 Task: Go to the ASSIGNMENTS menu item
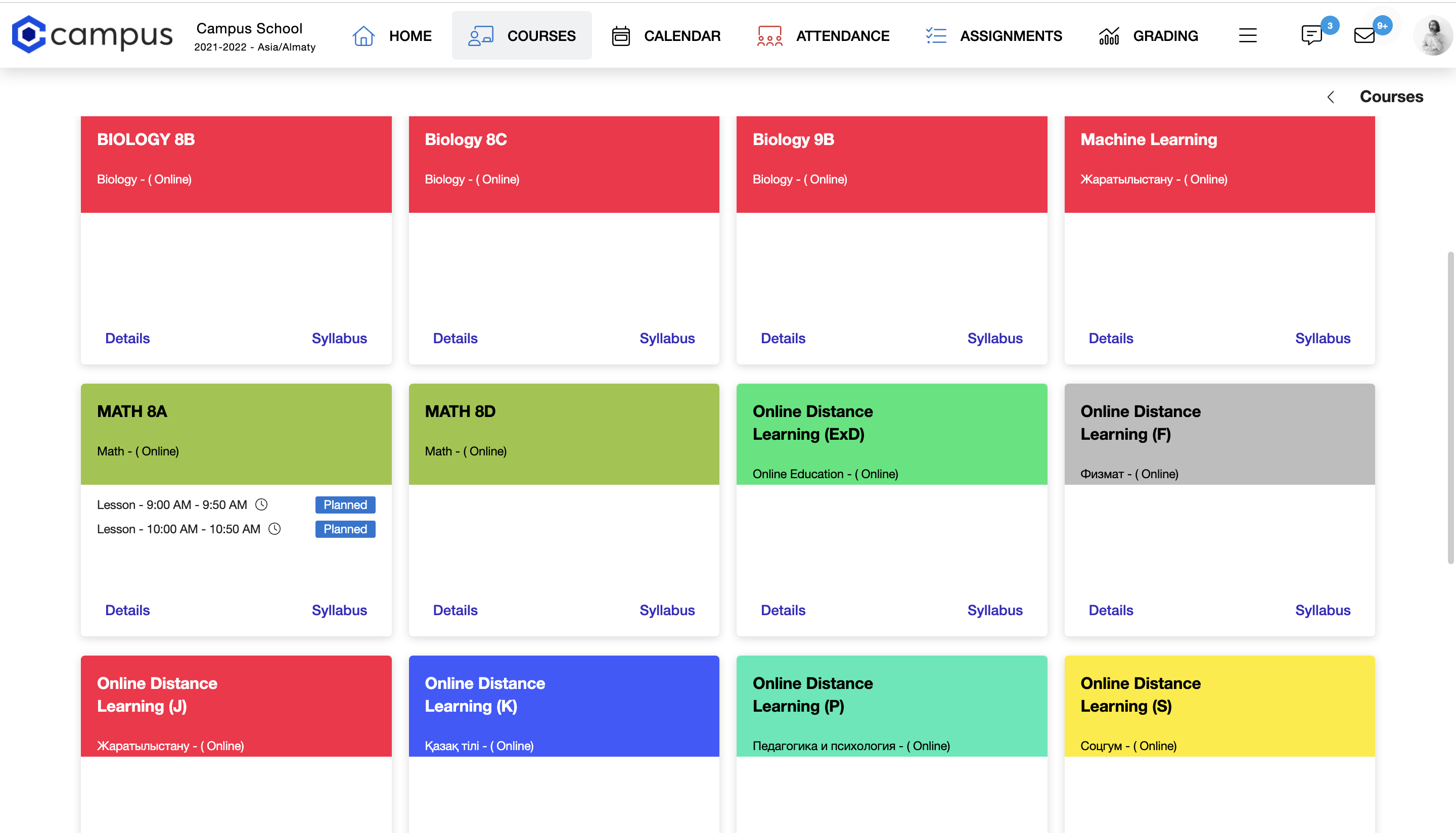click(1010, 36)
